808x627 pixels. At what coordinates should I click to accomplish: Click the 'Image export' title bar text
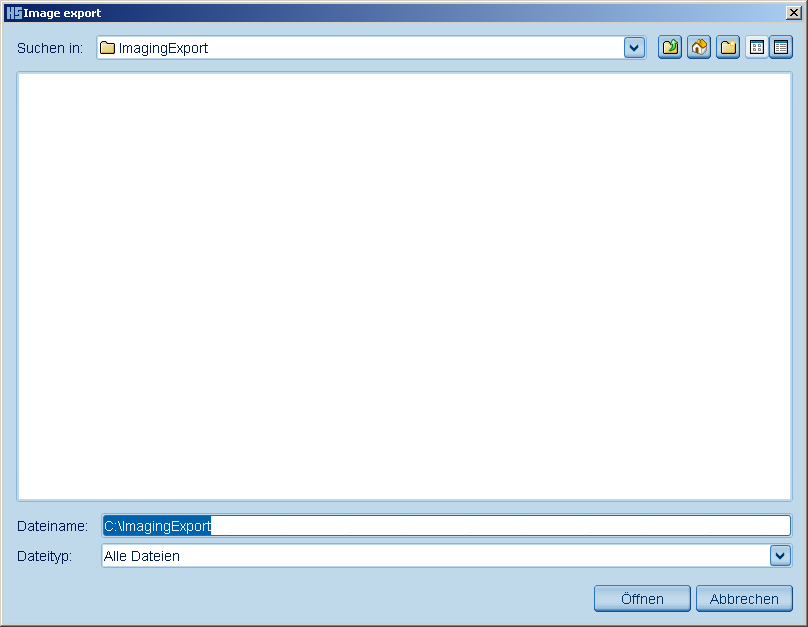pyautogui.click(x=62, y=13)
